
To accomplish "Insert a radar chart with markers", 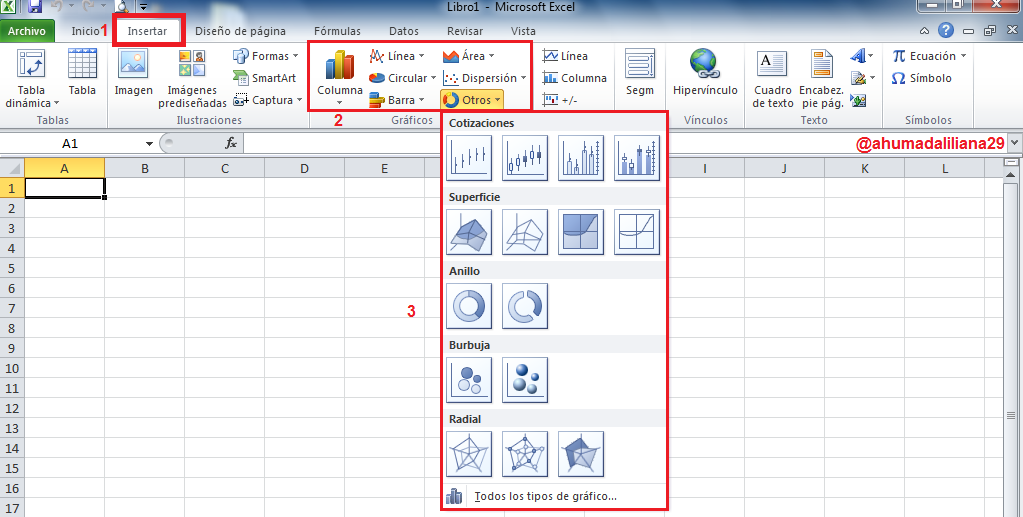I will [x=525, y=454].
